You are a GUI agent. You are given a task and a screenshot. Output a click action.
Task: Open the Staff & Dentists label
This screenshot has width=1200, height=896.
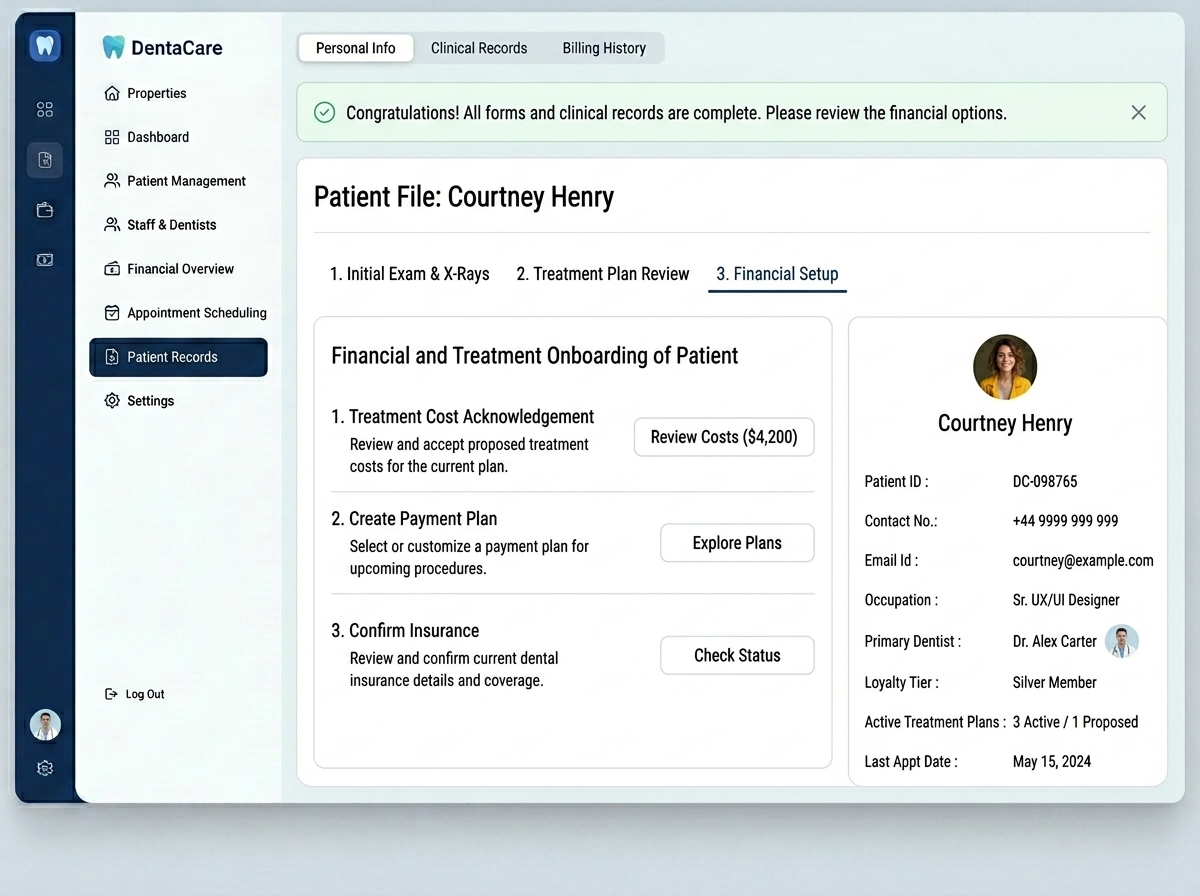click(x=172, y=225)
